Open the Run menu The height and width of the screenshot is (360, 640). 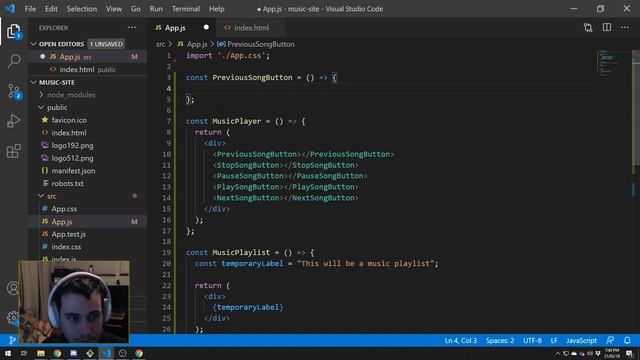tap(156, 9)
